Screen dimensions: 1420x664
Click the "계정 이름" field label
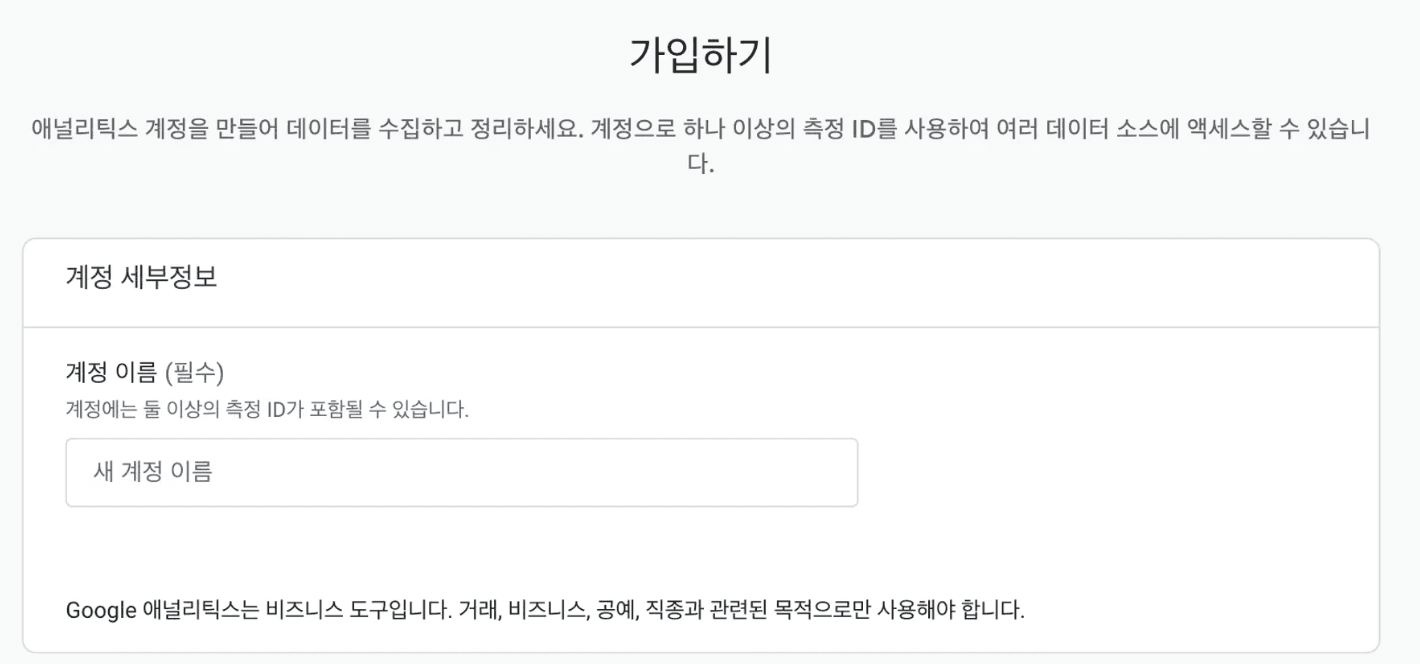pos(112,373)
